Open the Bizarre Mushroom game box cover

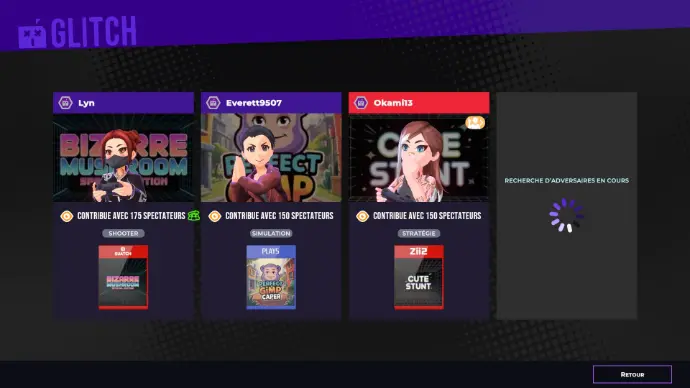(x=123, y=277)
